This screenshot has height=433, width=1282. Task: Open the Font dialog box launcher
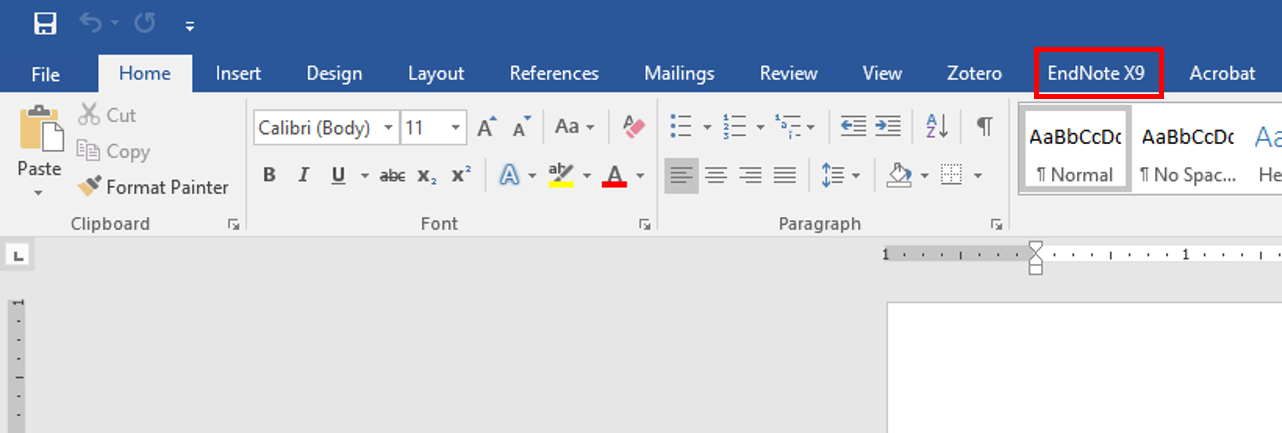pyautogui.click(x=644, y=225)
